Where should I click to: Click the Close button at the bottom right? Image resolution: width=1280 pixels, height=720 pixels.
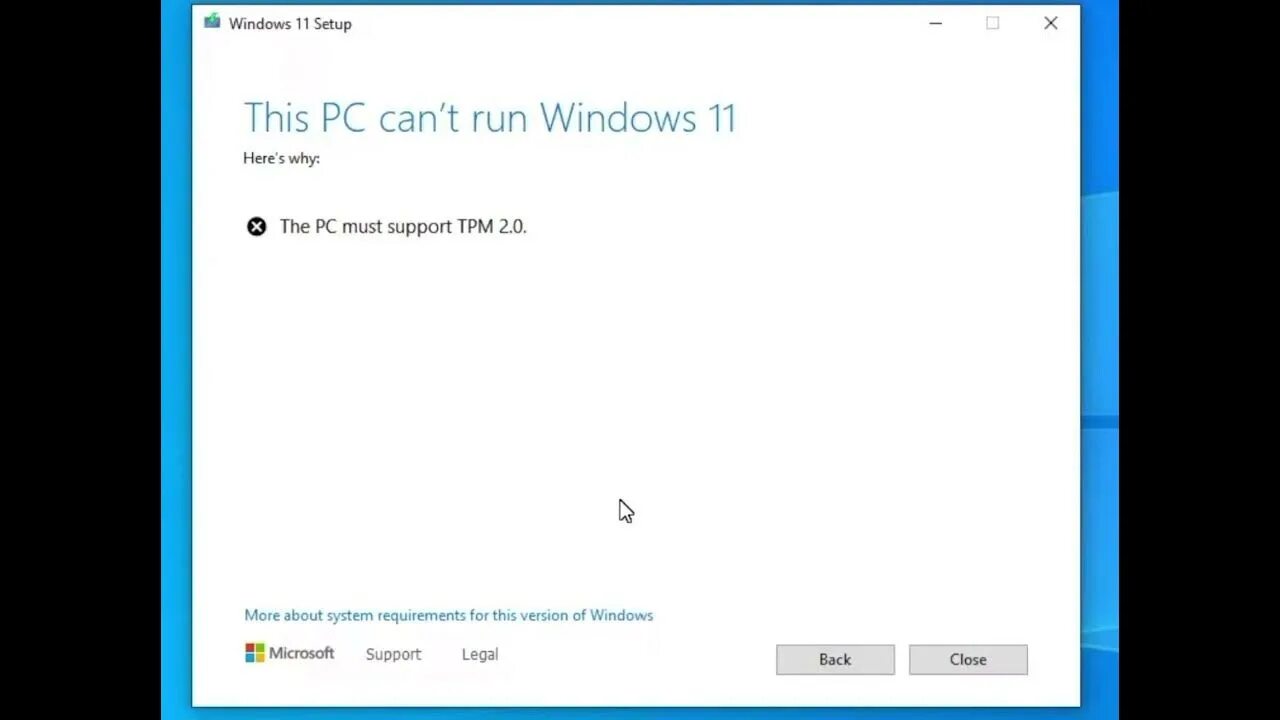(968, 659)
